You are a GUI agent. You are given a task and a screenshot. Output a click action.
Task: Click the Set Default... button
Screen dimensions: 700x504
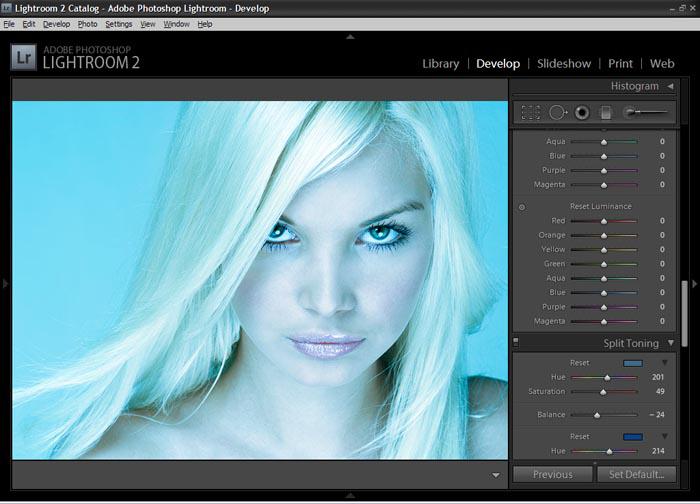pyautogui.click(x=637, y=474)
